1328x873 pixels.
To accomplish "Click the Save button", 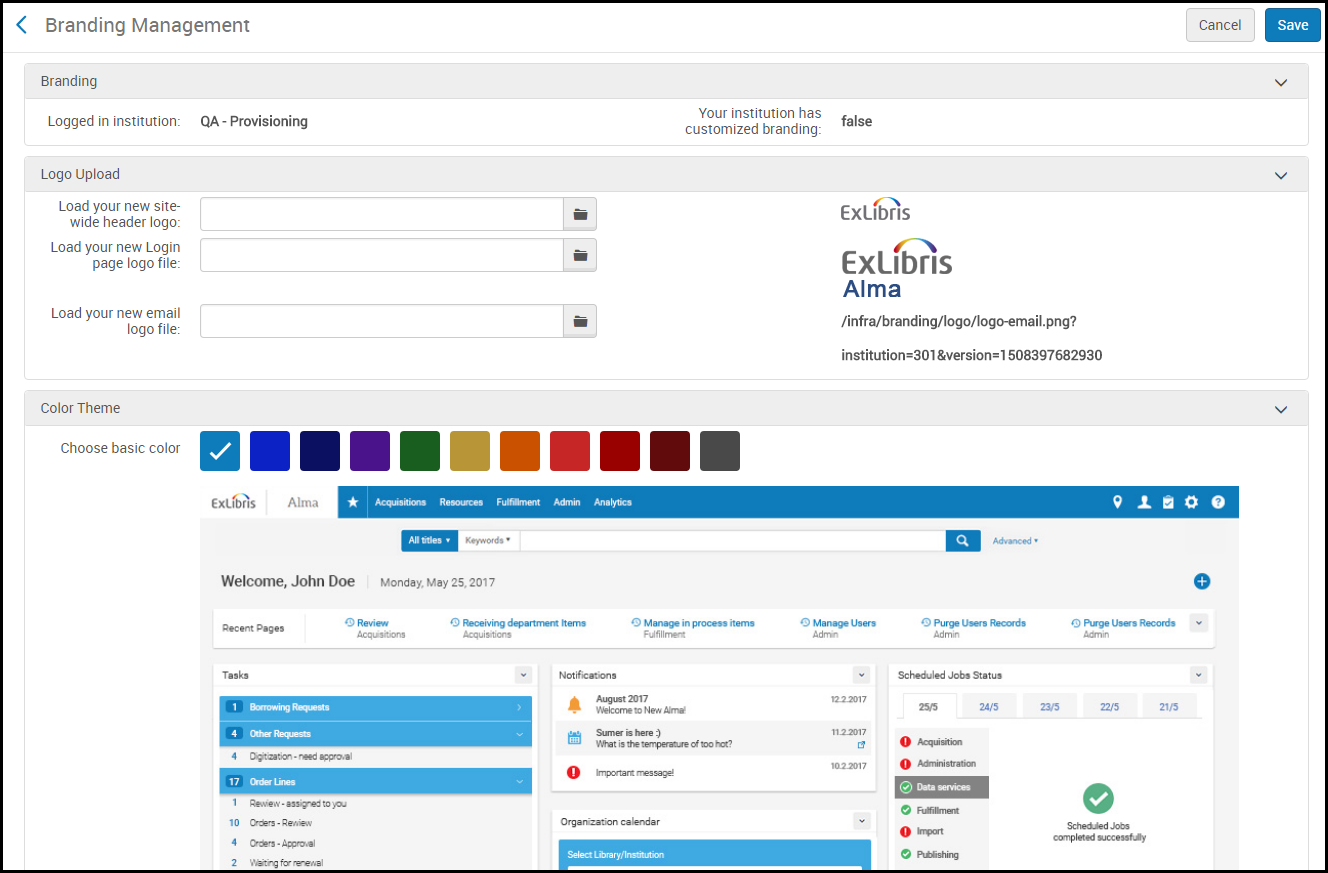I will pos(1293,25).
